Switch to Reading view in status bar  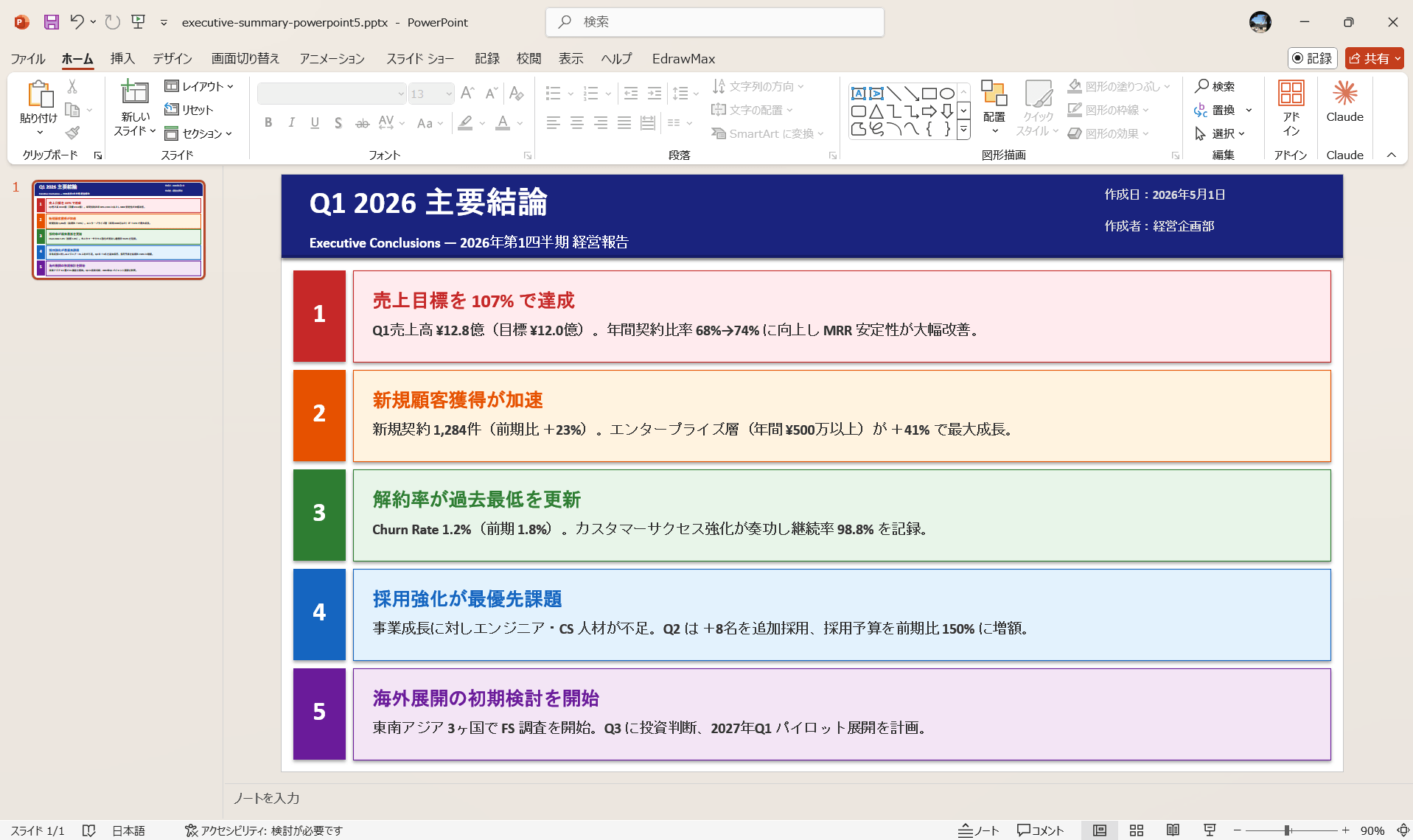pyautogui.click(x=1173, y=830)
